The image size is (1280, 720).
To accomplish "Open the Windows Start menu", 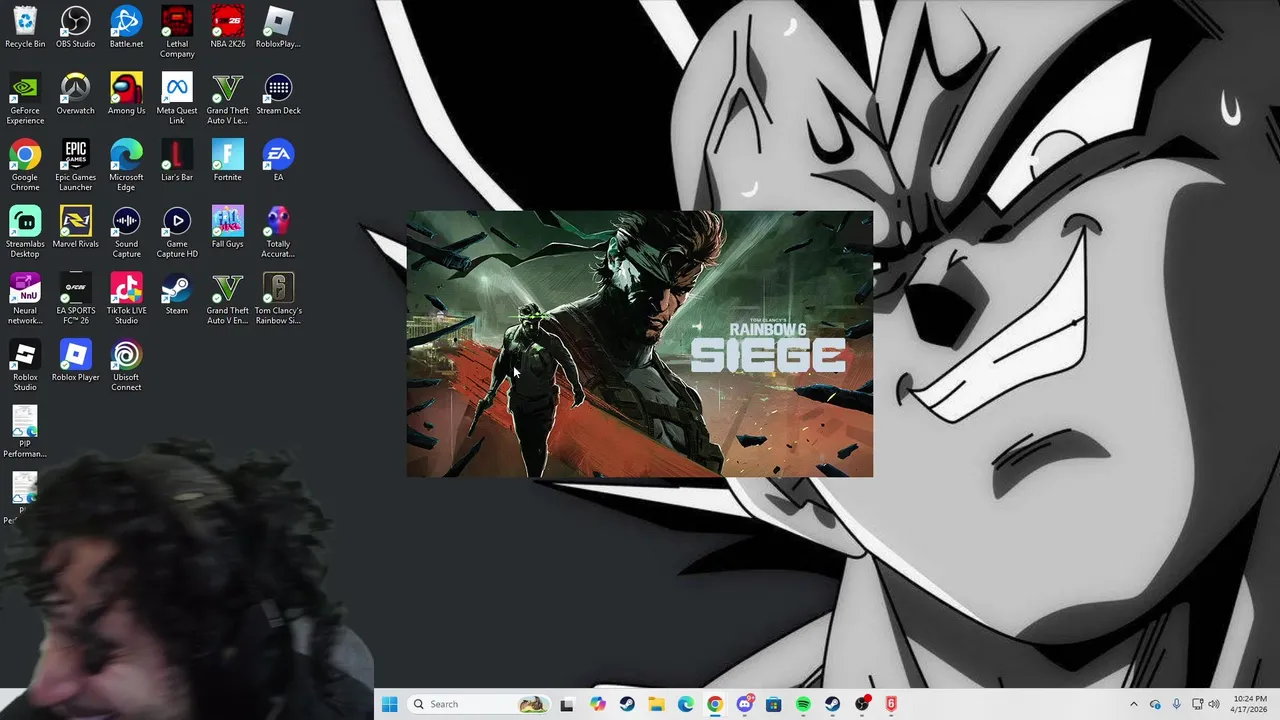I will (x=390, y=704).
